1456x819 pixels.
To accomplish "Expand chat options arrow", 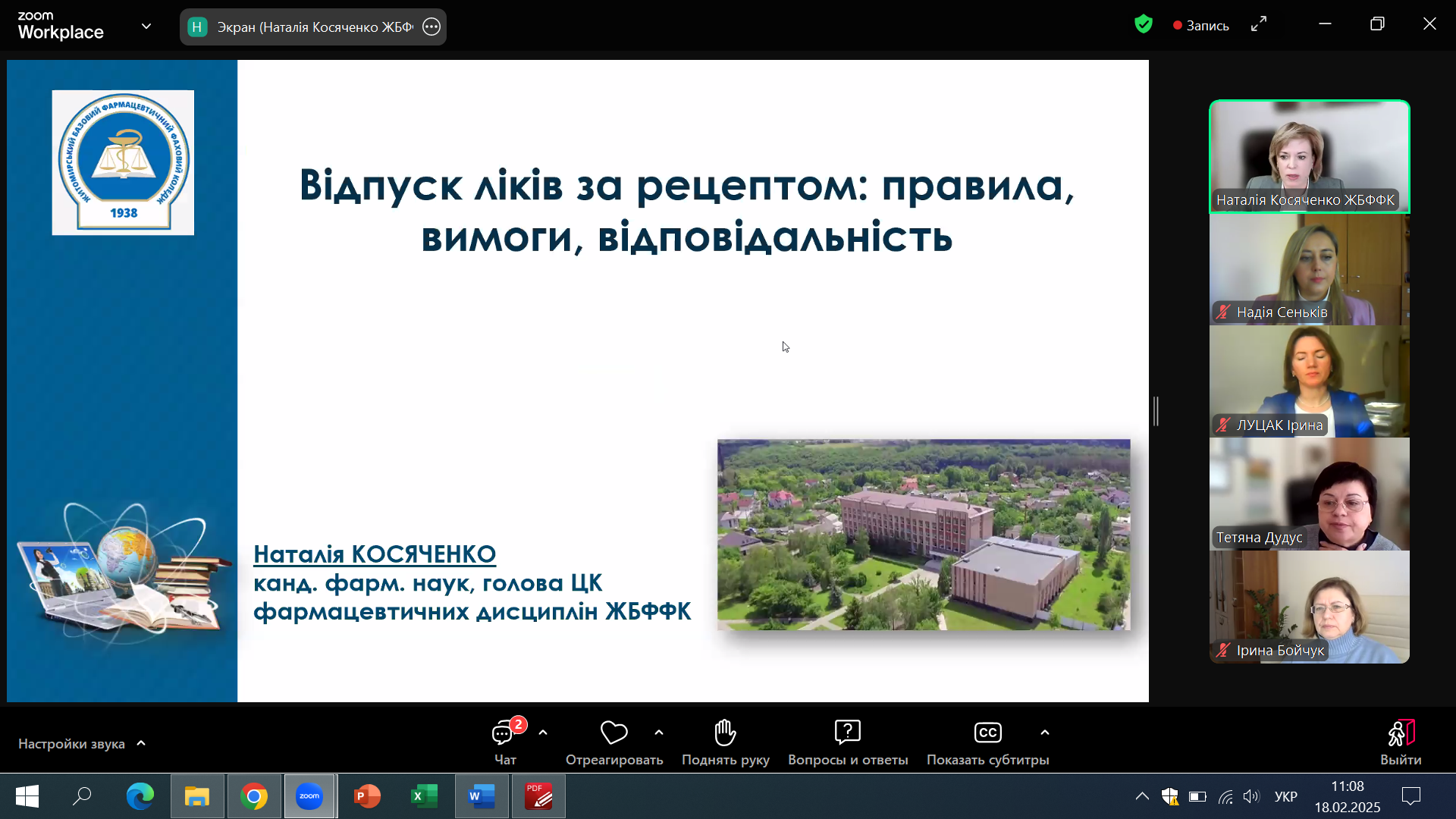I will (543, 733).
